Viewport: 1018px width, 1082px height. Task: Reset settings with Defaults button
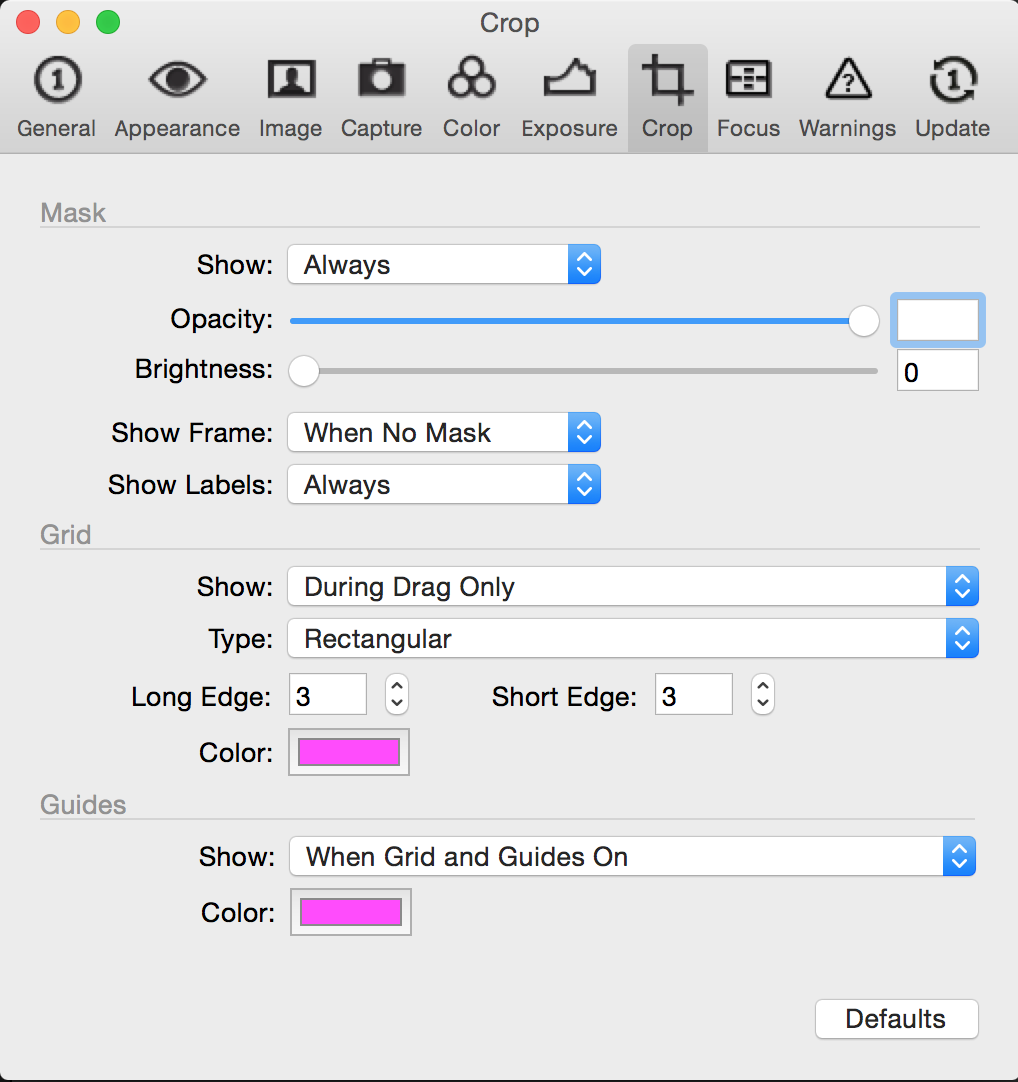[x=897, y=1019]
